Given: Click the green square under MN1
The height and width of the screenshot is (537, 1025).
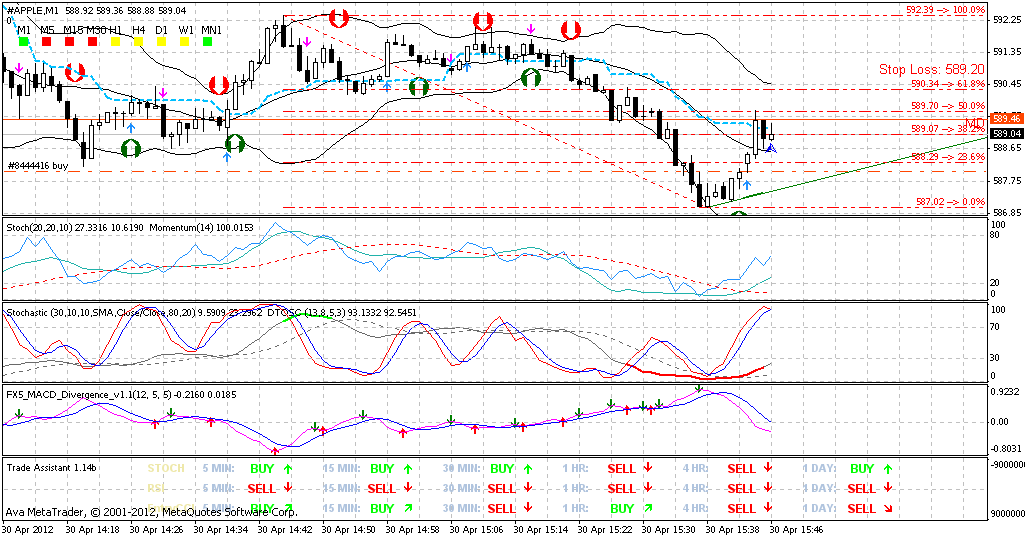Looking at the screenshot, I should [x=207, y=42].
